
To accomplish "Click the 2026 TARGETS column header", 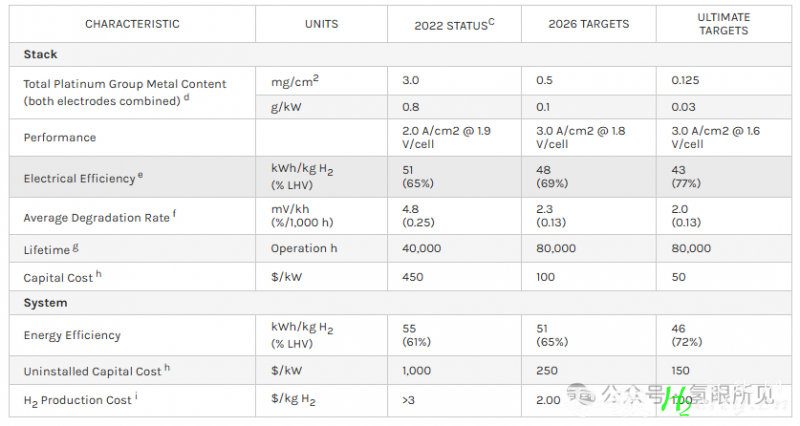I will 589,24.
